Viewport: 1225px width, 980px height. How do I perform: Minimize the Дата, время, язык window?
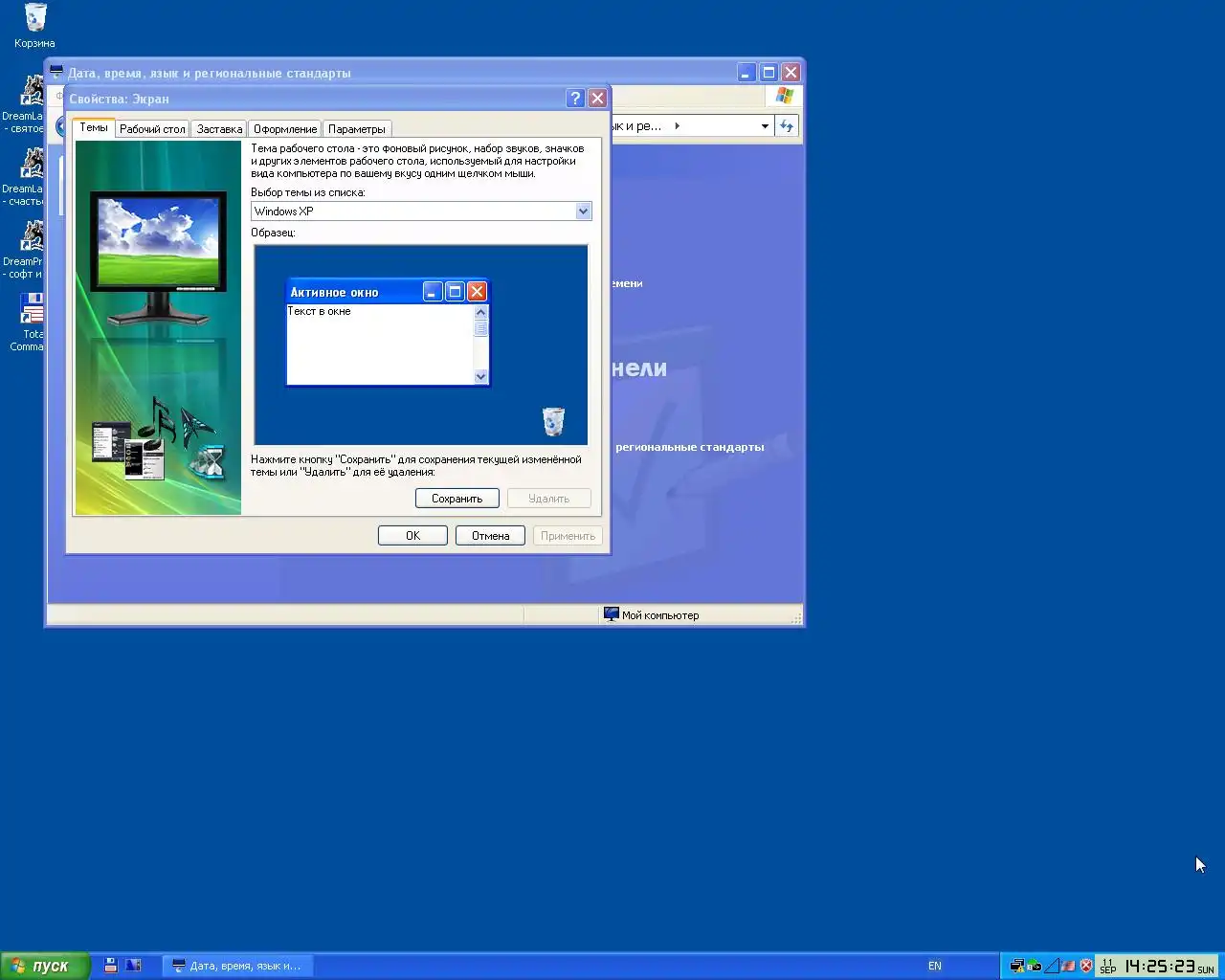(x=746, y=72)
